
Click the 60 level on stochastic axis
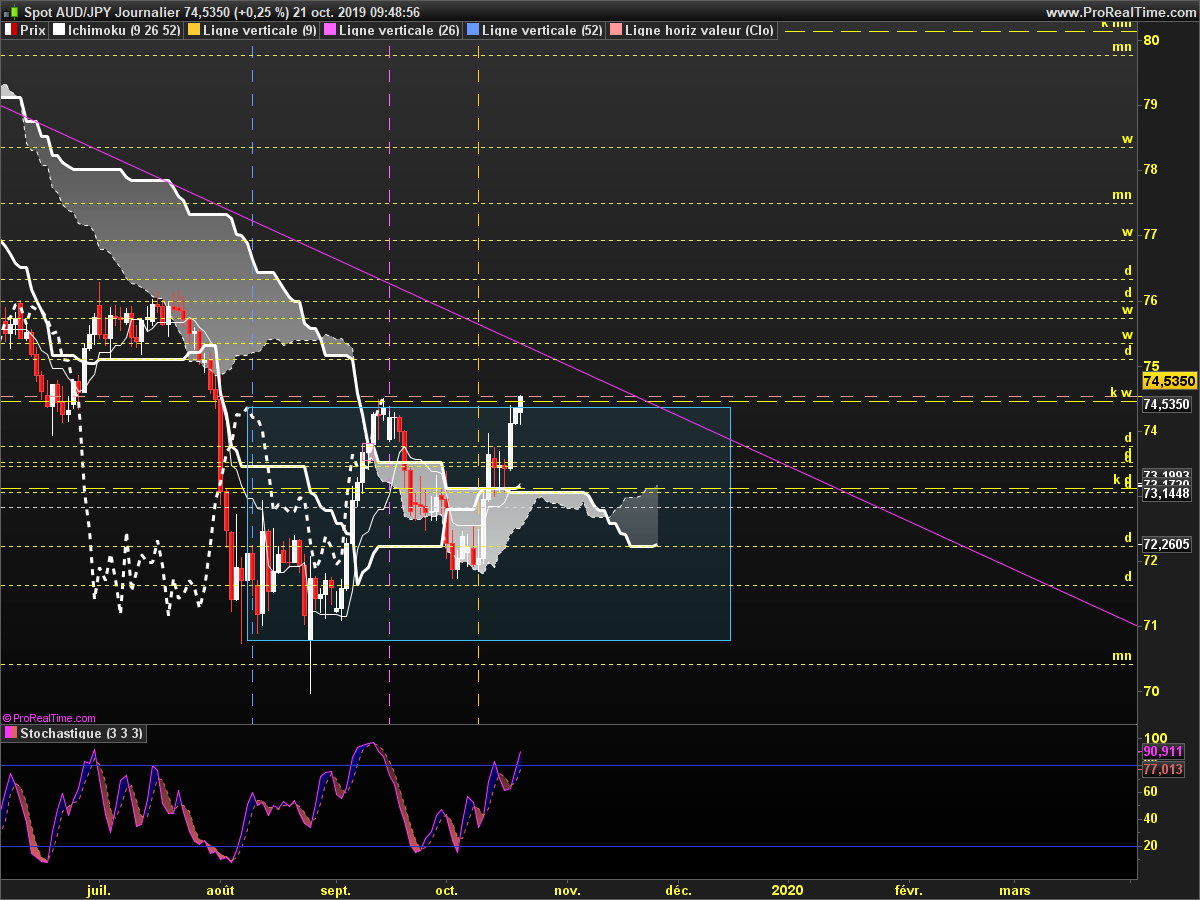click(1151, 791)
